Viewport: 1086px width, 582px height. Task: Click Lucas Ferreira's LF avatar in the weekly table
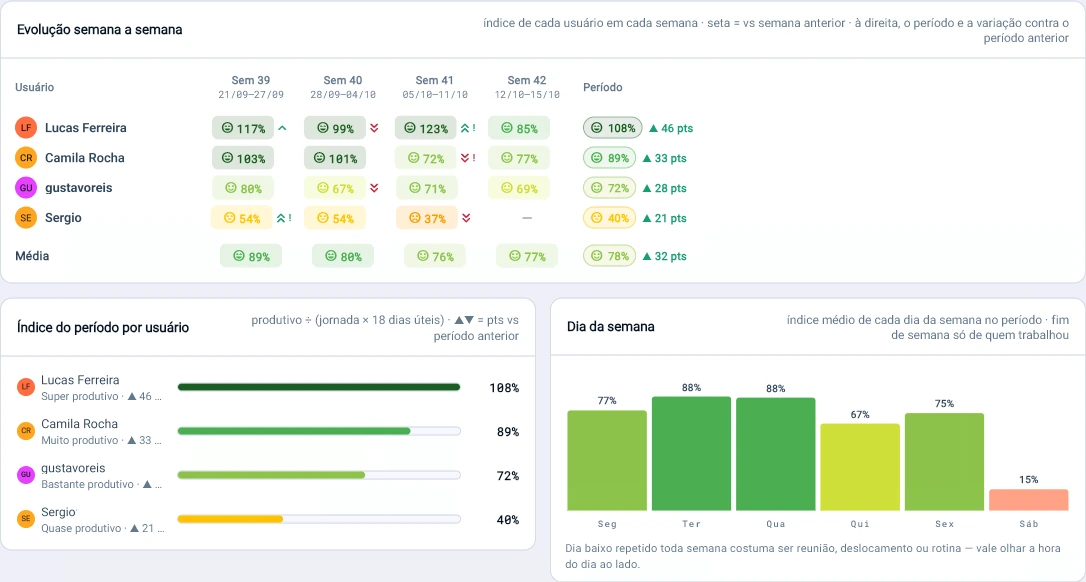click(26, 127)
